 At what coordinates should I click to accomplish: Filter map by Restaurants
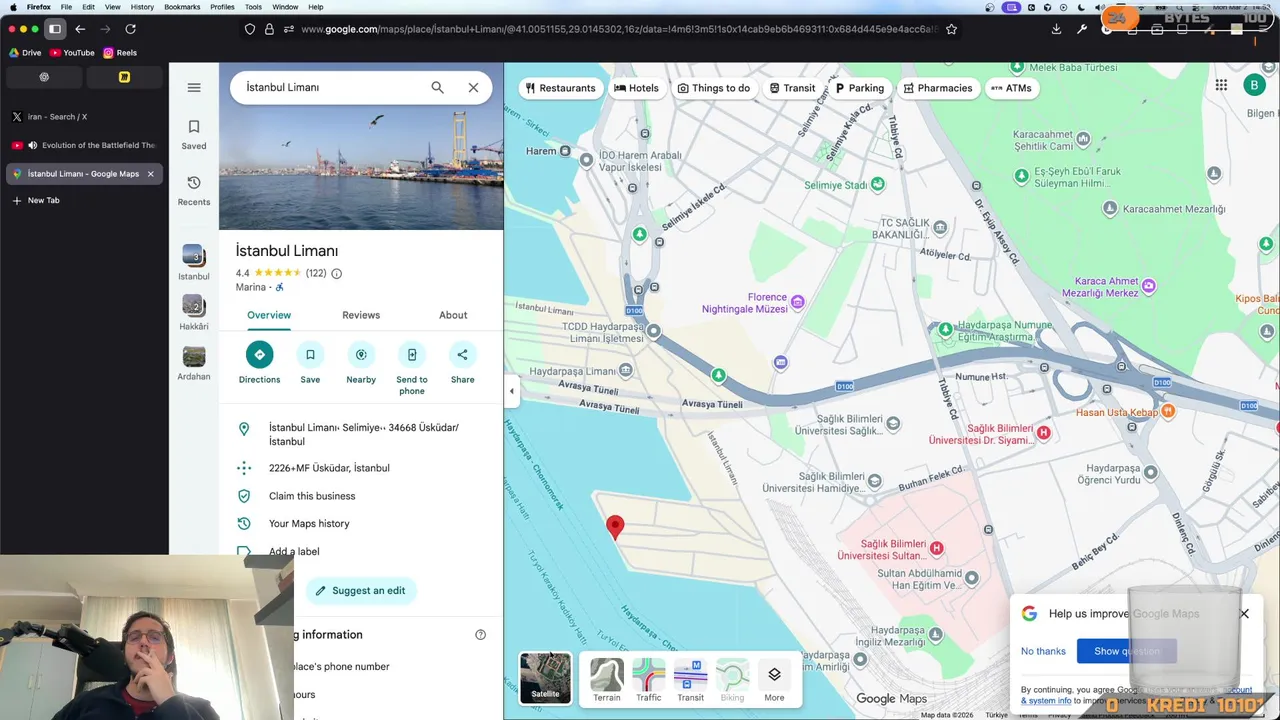(560, 88)
